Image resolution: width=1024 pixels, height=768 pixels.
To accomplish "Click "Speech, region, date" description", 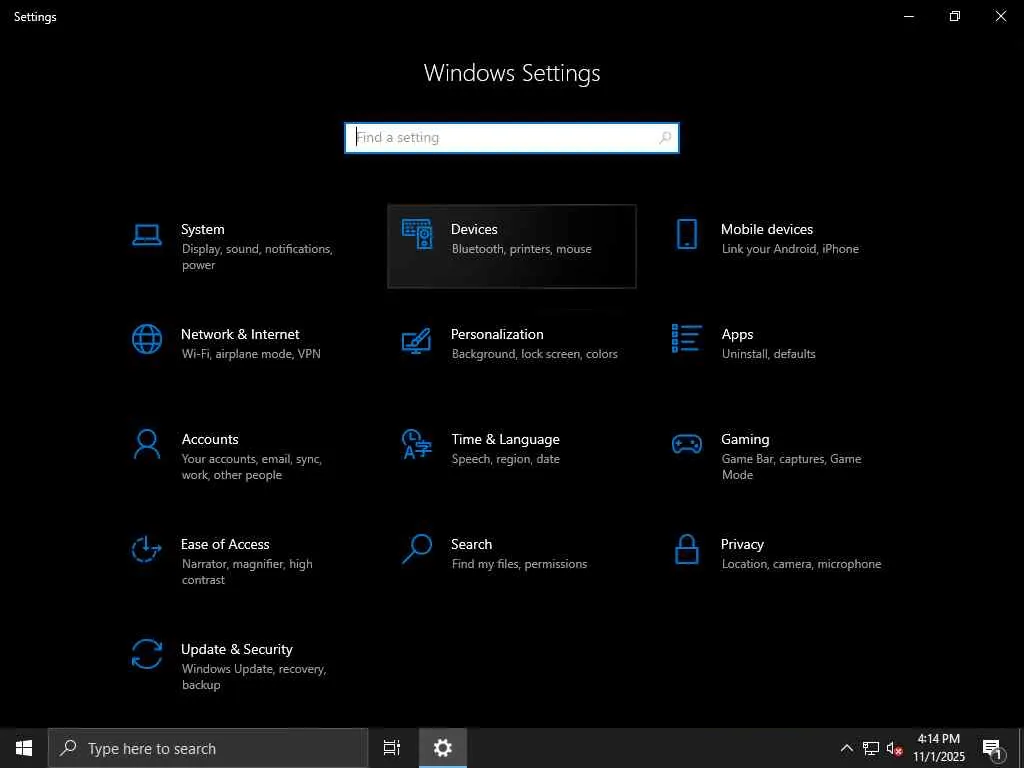I will point(505,459).
